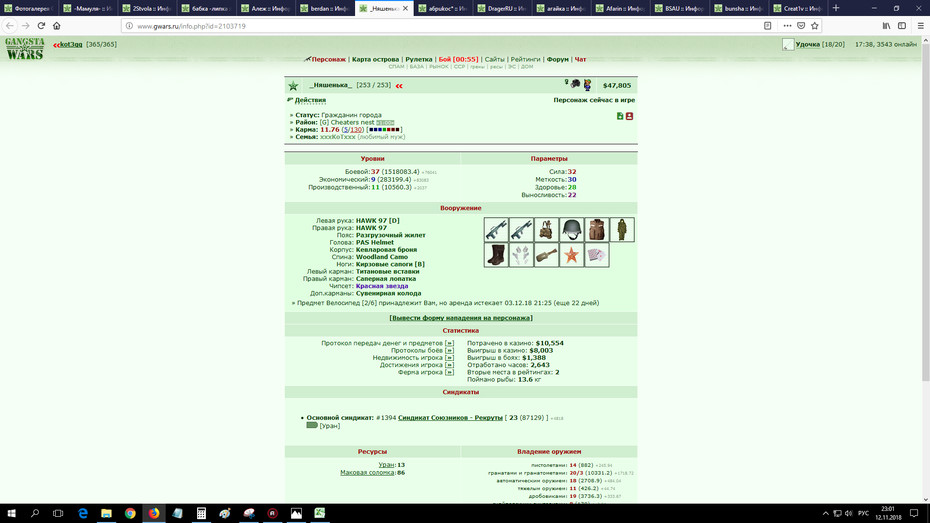Open page actions three-dots menu in address bar
The height and width of the screenshot is (523, 930).
click(x=787, y=25)
